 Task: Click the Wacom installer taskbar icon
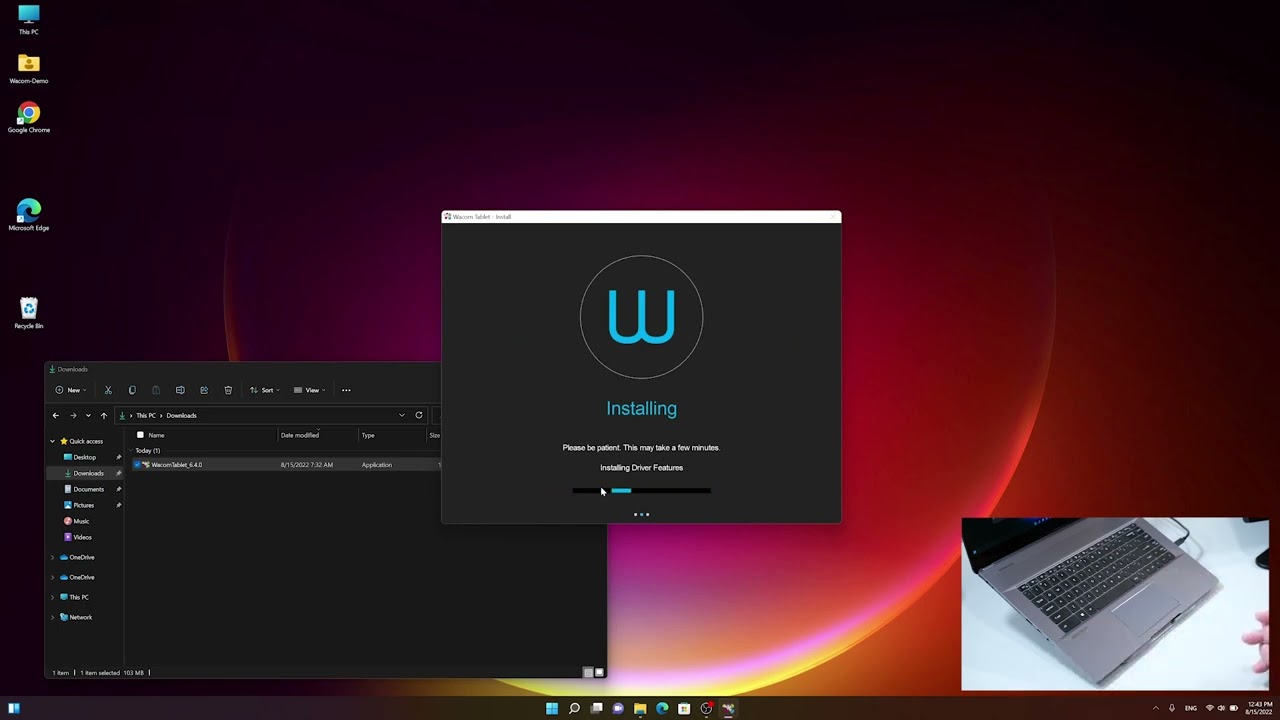tap(728, 708)
